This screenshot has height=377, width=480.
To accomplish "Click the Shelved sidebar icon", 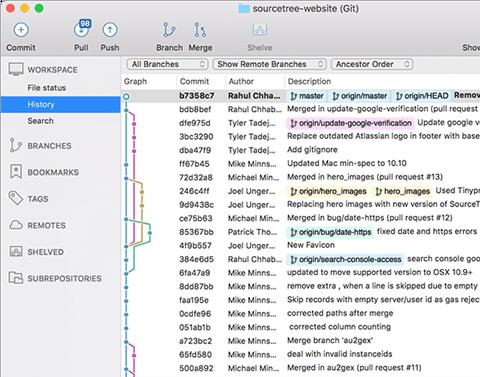I will 16,251.
